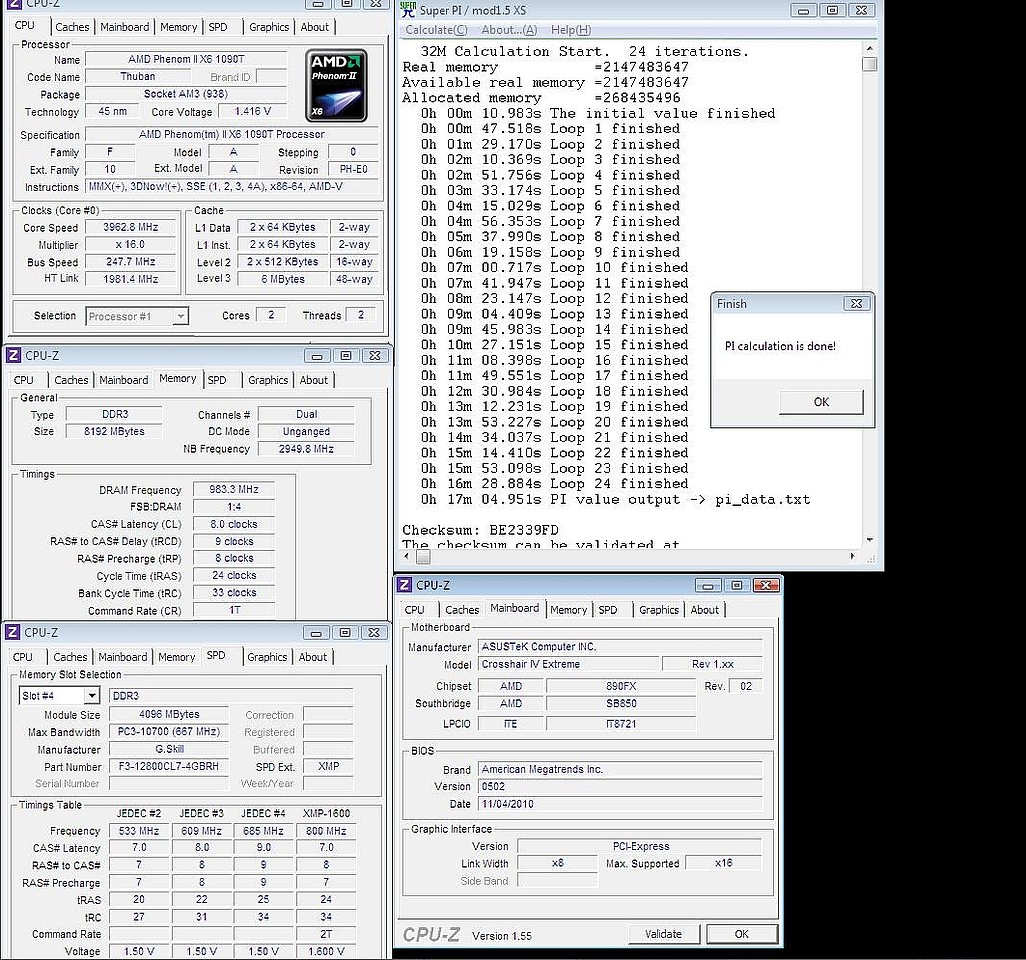Viewport: 1026px width, 960px height.
Task: Expand the Slot #4 memory slot dropdown
Action: pos(92,696)
